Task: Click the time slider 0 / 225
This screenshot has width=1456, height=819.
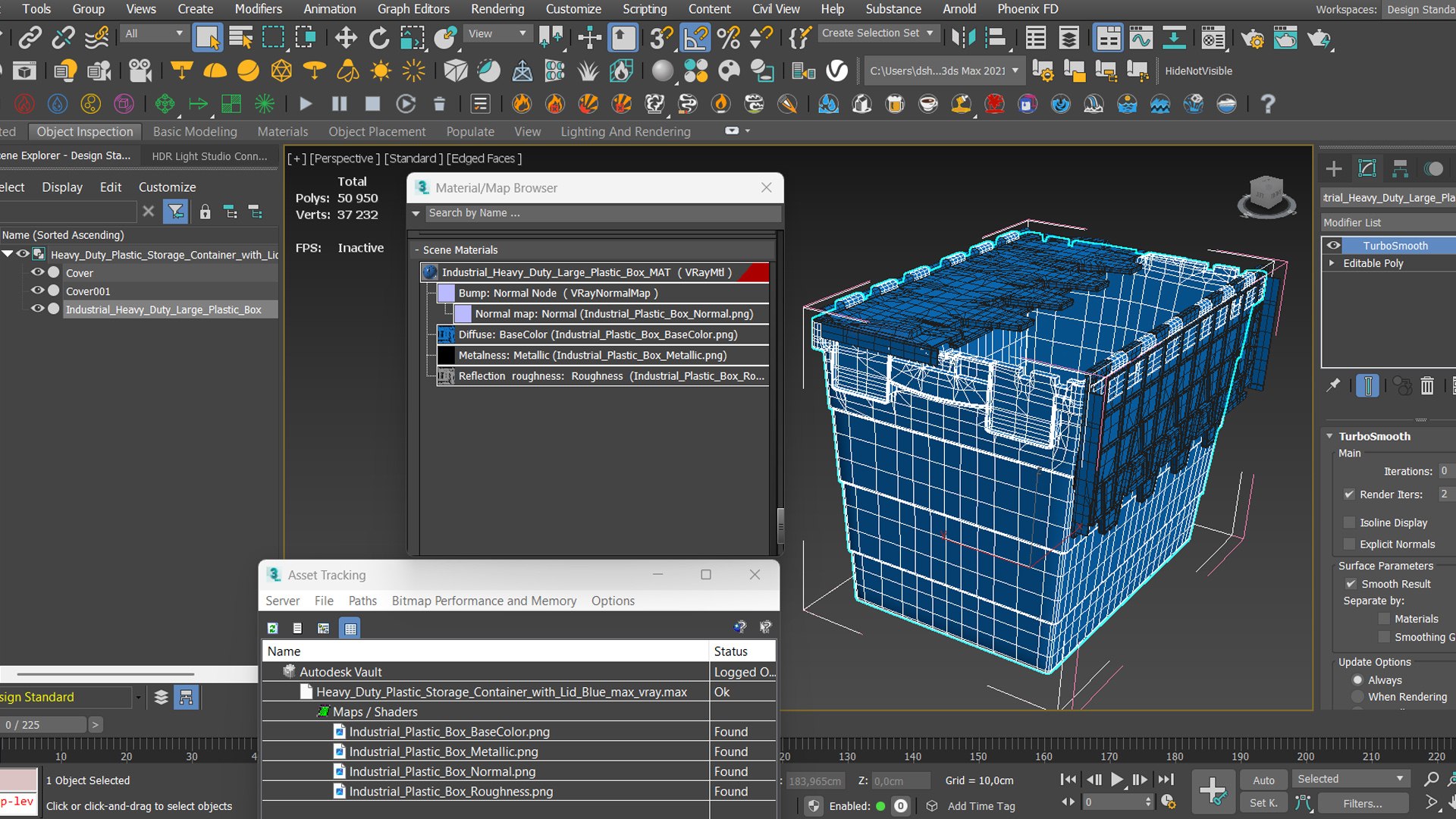Action: [43, 725]
